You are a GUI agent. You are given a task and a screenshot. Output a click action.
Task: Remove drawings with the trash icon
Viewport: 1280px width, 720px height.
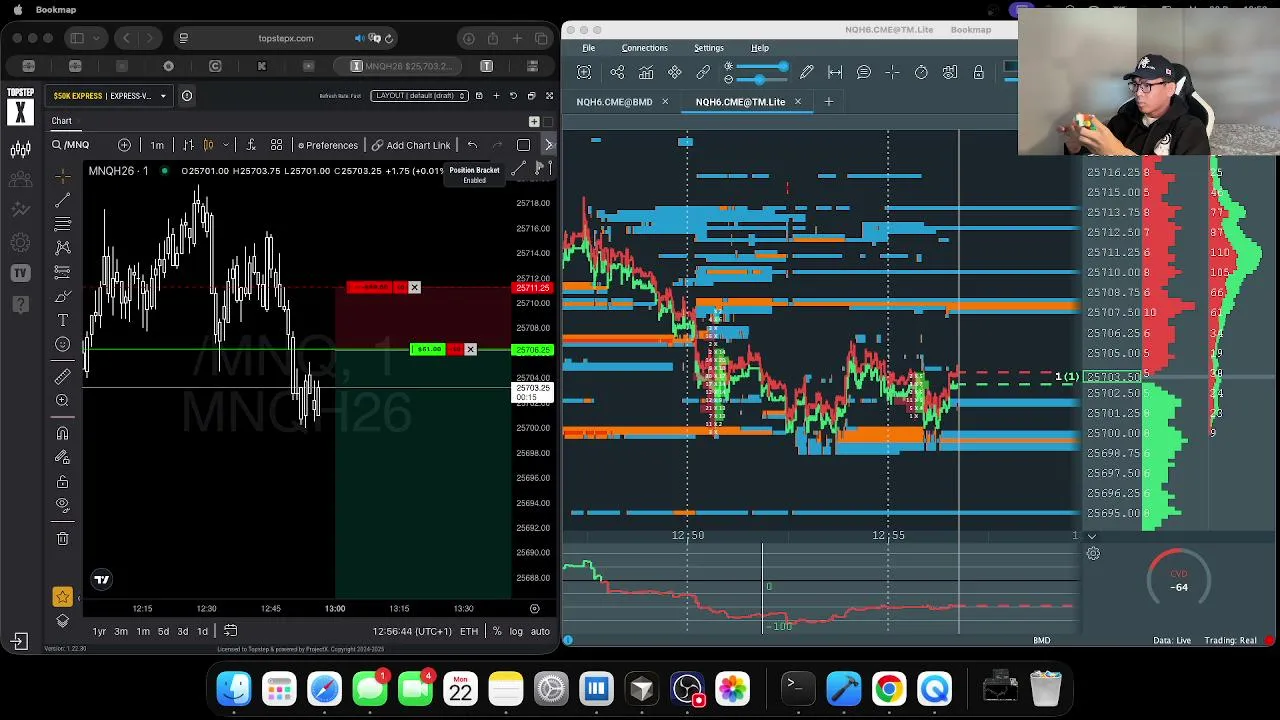pos(62,538)
